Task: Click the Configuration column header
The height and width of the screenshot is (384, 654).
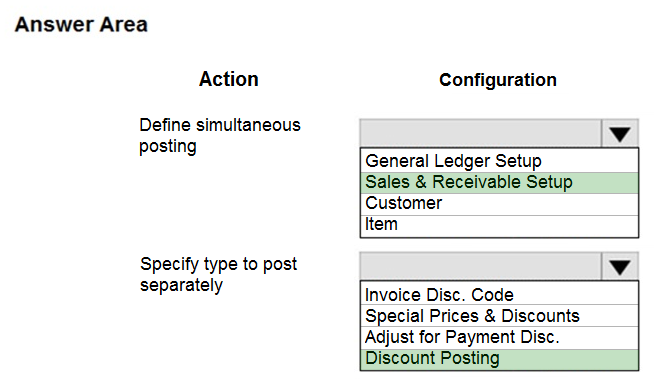Action: [x=498, y=80]
